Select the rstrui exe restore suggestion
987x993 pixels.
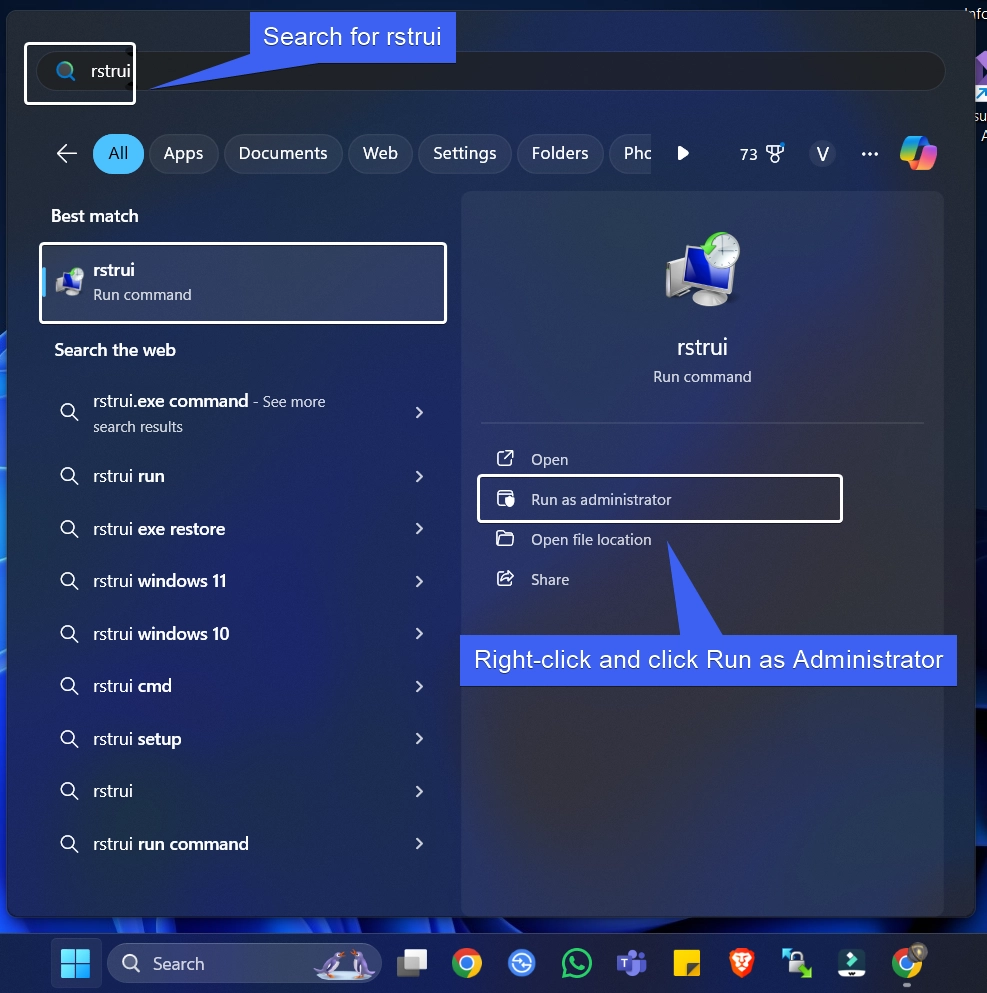(159, 529)
